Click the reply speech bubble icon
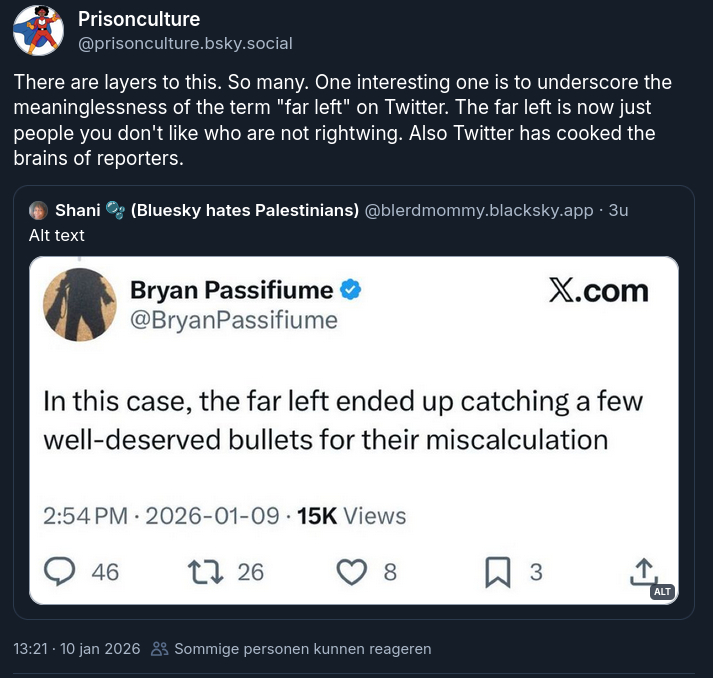This screenshot has height=678, width=713. point(61,571)
